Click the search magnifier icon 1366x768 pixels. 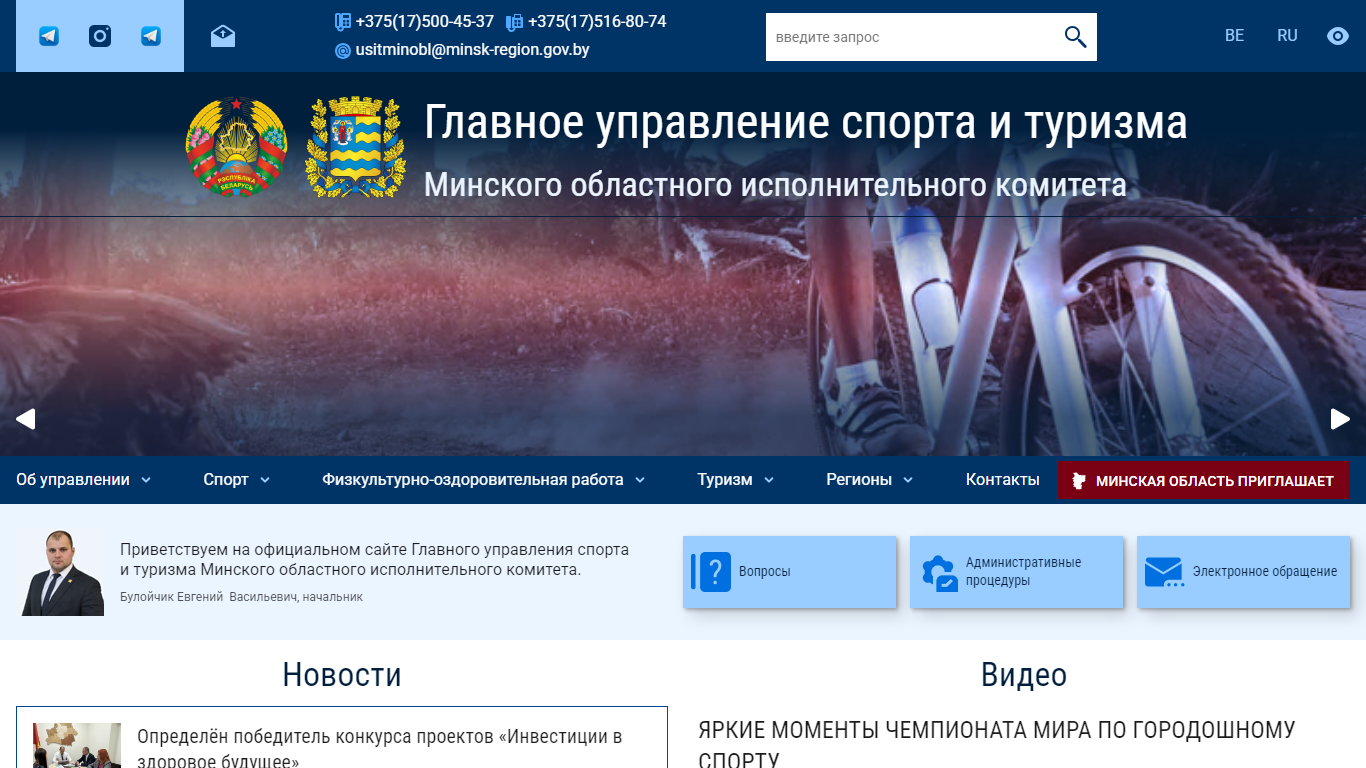tap(1075, 37)
